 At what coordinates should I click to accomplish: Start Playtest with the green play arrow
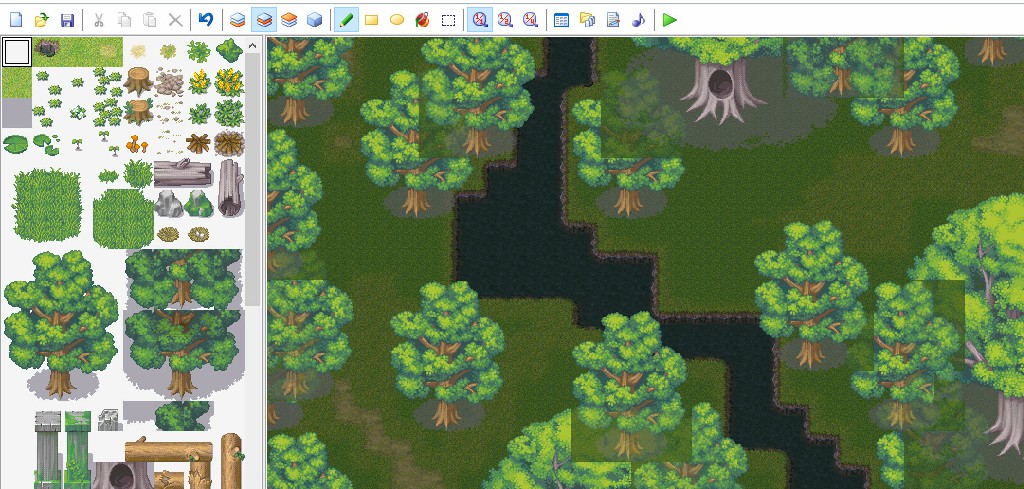point(669,20)
